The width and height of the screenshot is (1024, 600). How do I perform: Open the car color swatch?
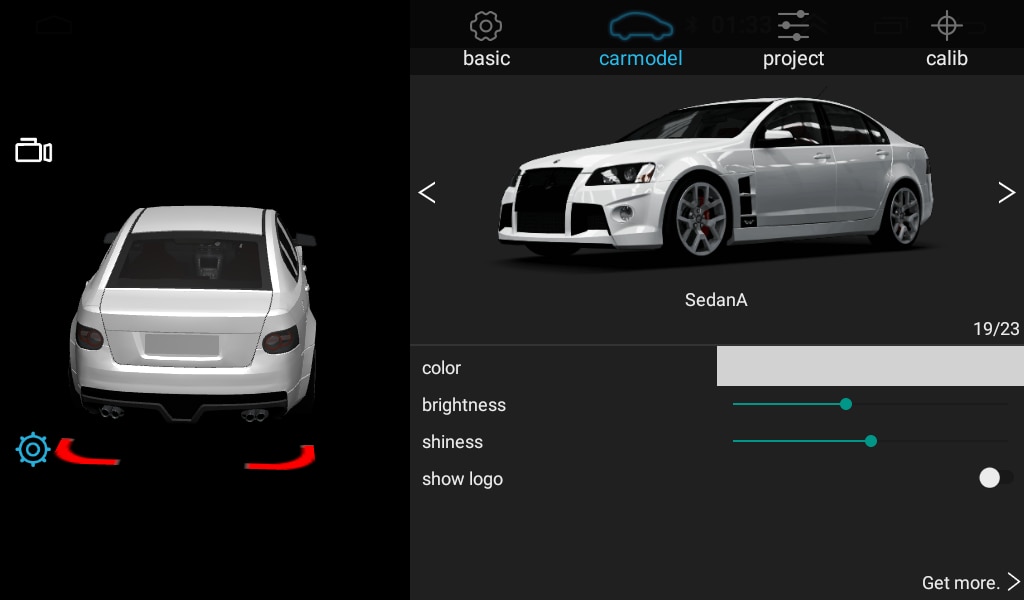tap(869, 367)
